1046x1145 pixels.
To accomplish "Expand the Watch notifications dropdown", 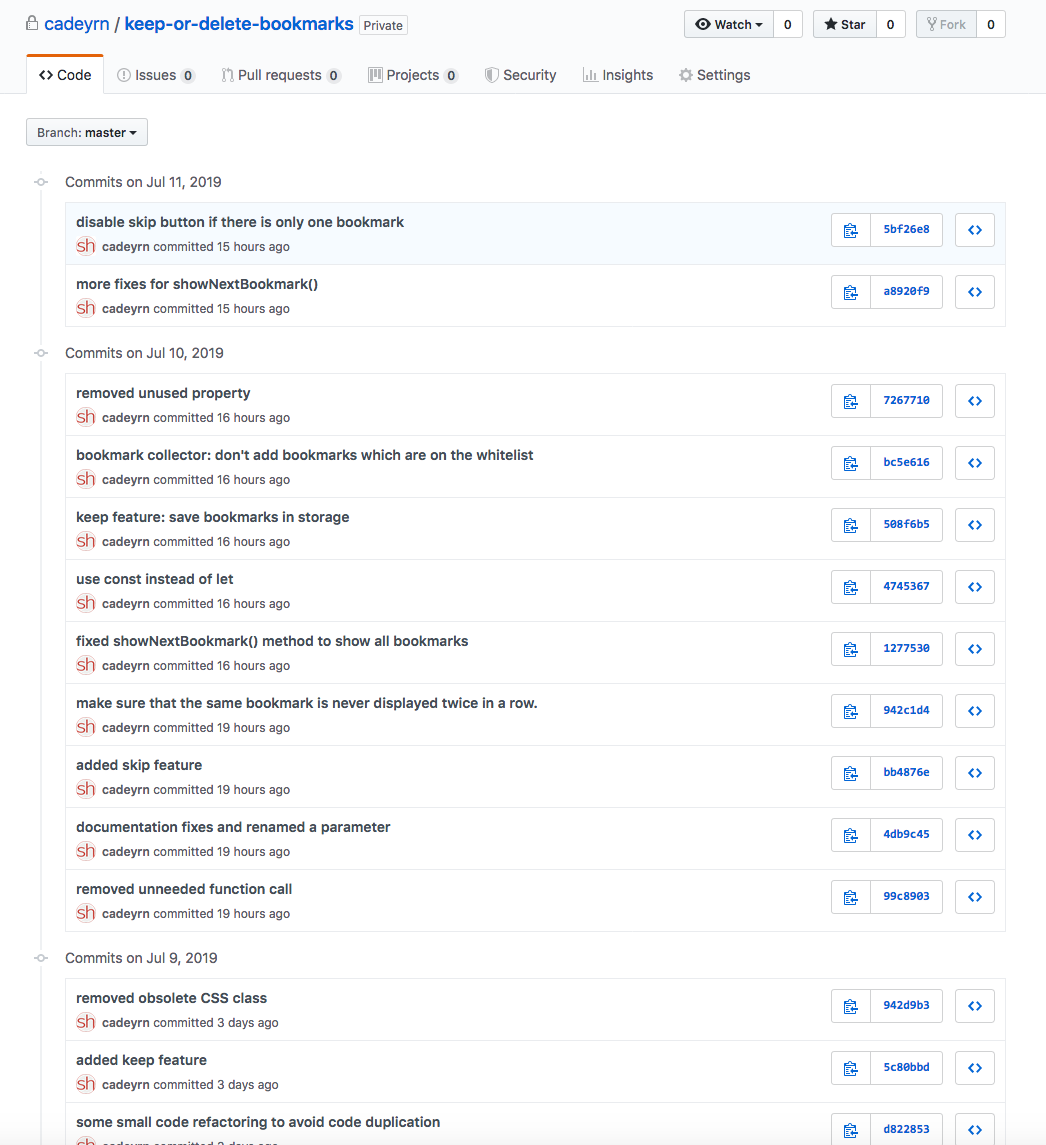I will 729,25.
